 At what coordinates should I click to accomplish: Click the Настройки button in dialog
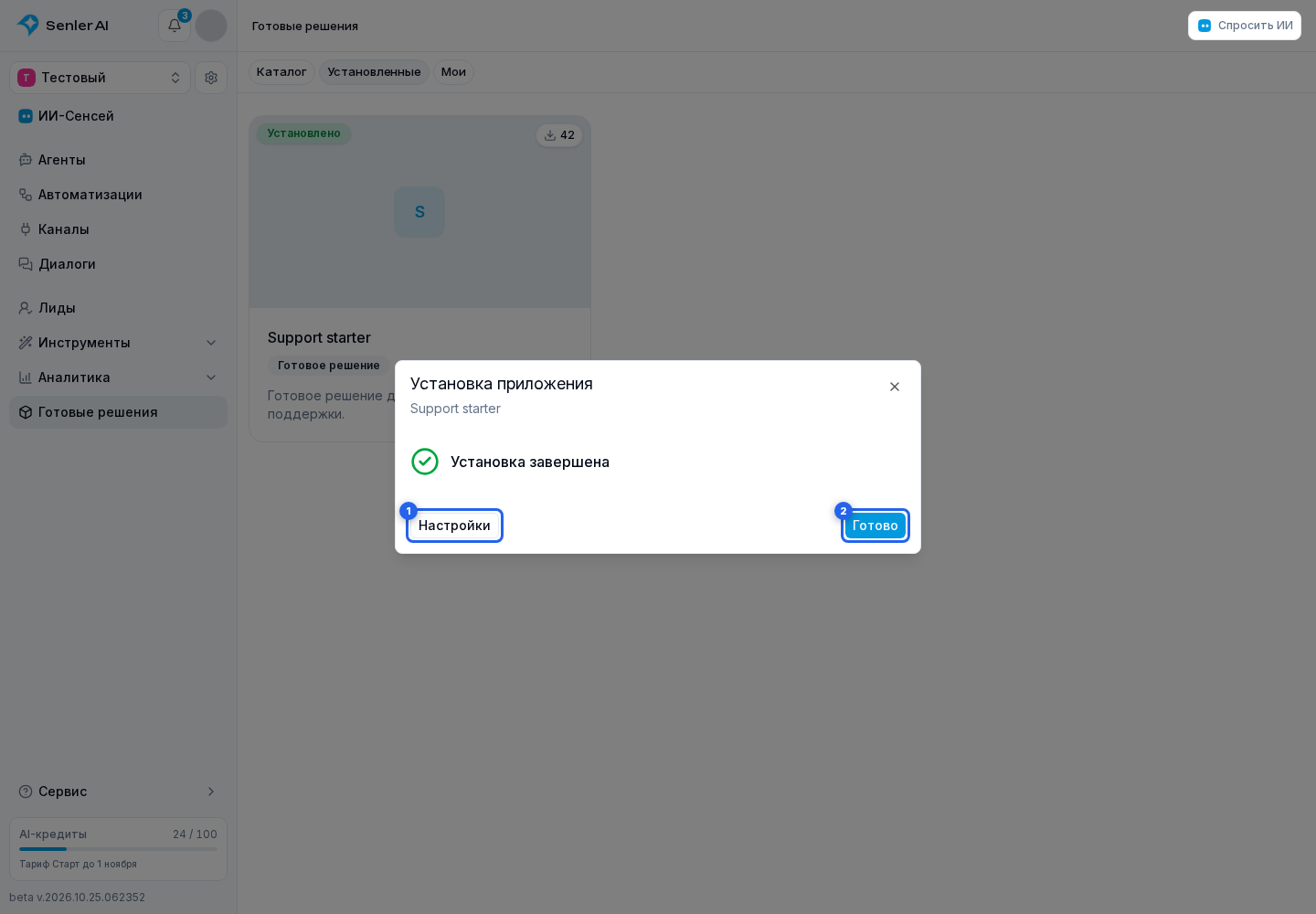[454, 526]
